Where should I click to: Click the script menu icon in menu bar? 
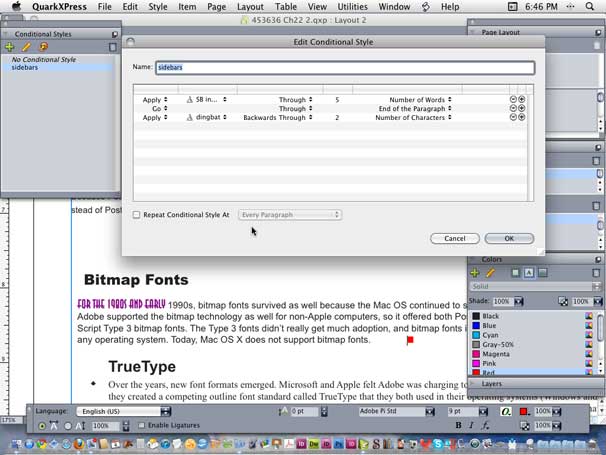[x=426, y=7]
